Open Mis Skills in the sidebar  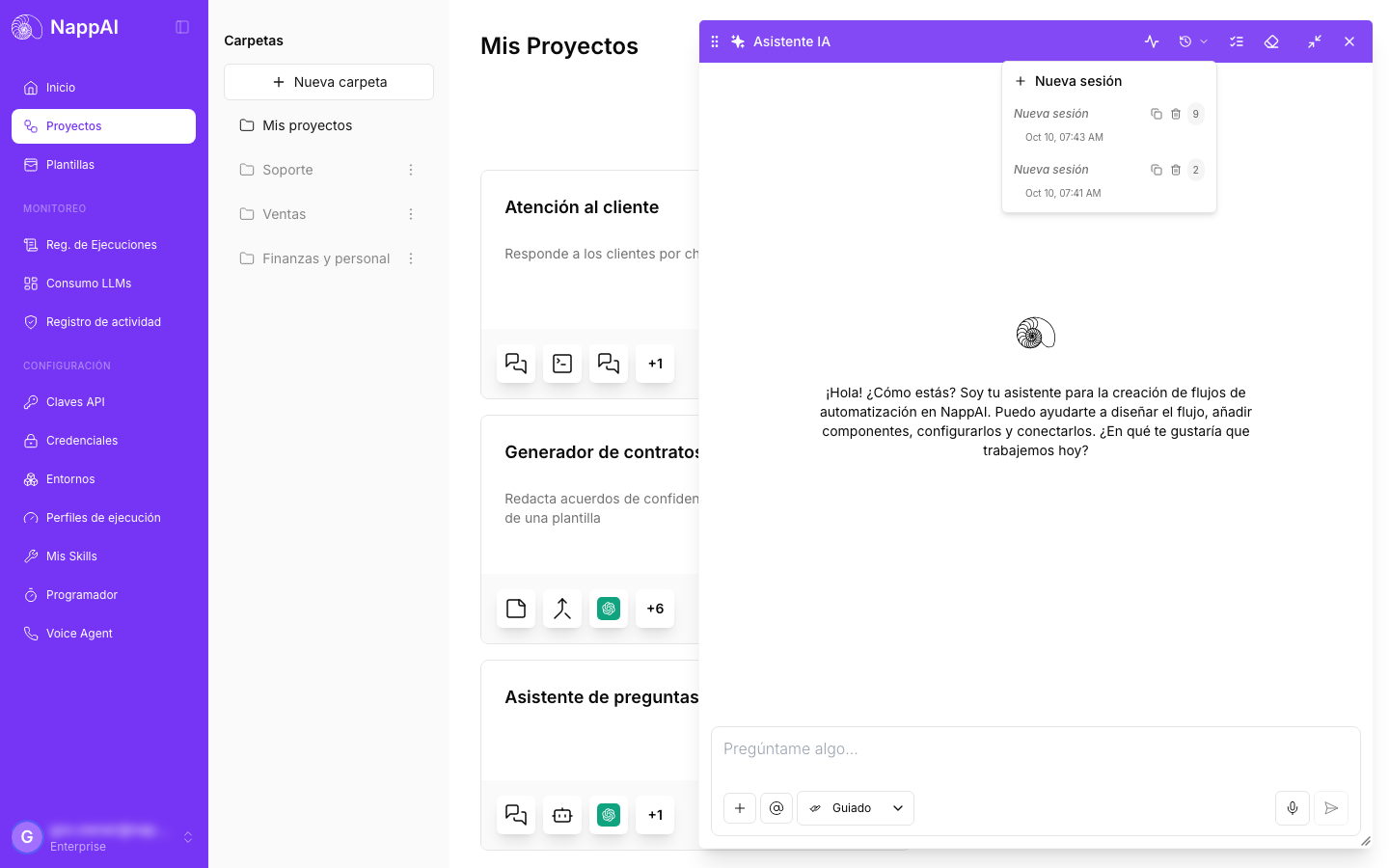click(103, 556)
